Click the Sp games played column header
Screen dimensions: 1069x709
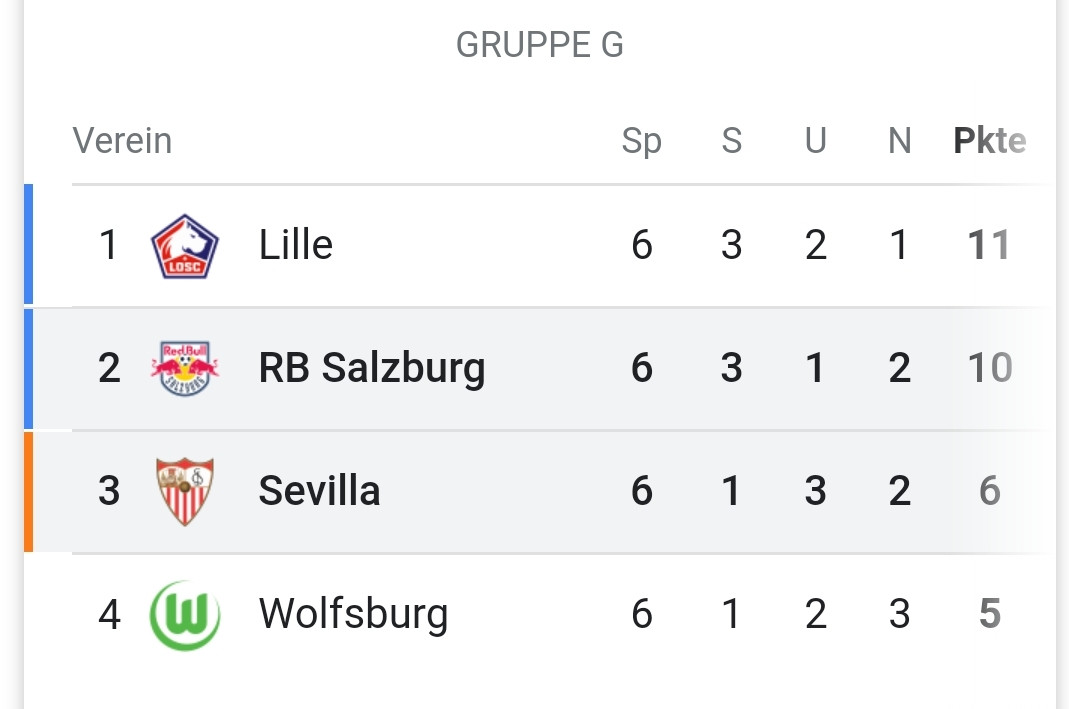click(641, 141)
